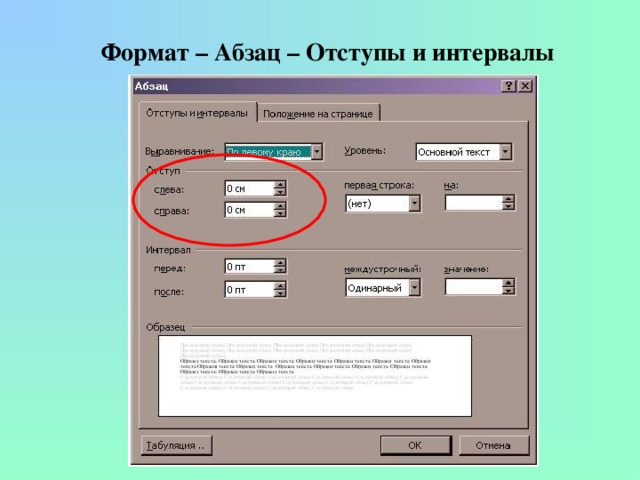The height and width of the screenshot is (480, 640).
Task: Click the значение input field
Action: (x=474, y=287)
